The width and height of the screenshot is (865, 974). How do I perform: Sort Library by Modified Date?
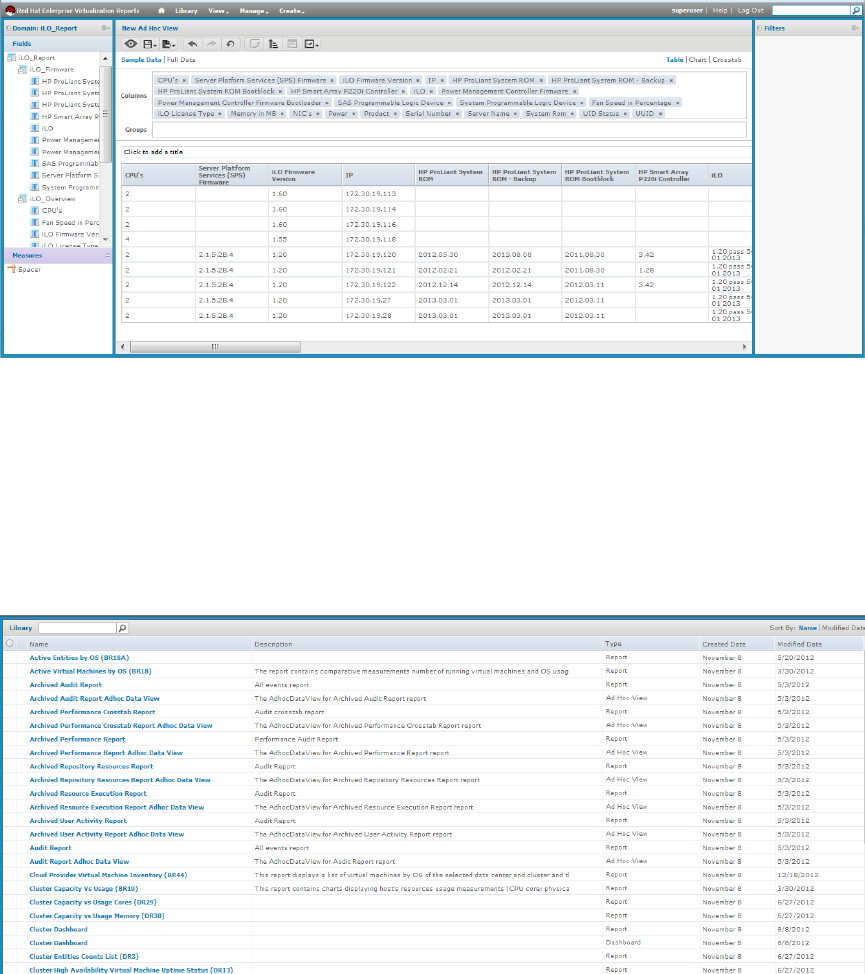click(x=843, y=628)
